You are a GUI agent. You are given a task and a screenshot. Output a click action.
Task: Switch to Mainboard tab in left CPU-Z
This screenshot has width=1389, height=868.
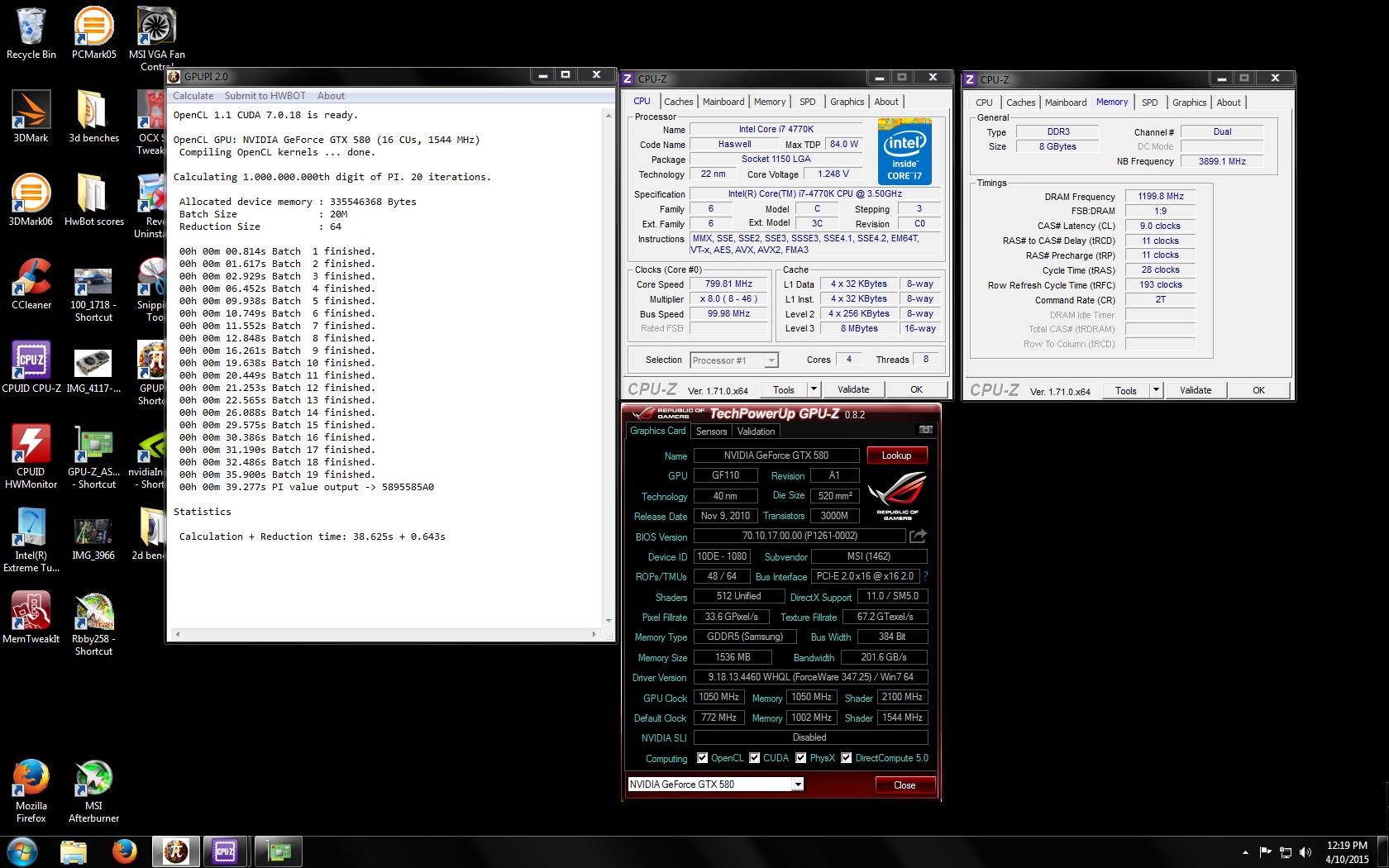pyautogui.click(x=723, y=102)
